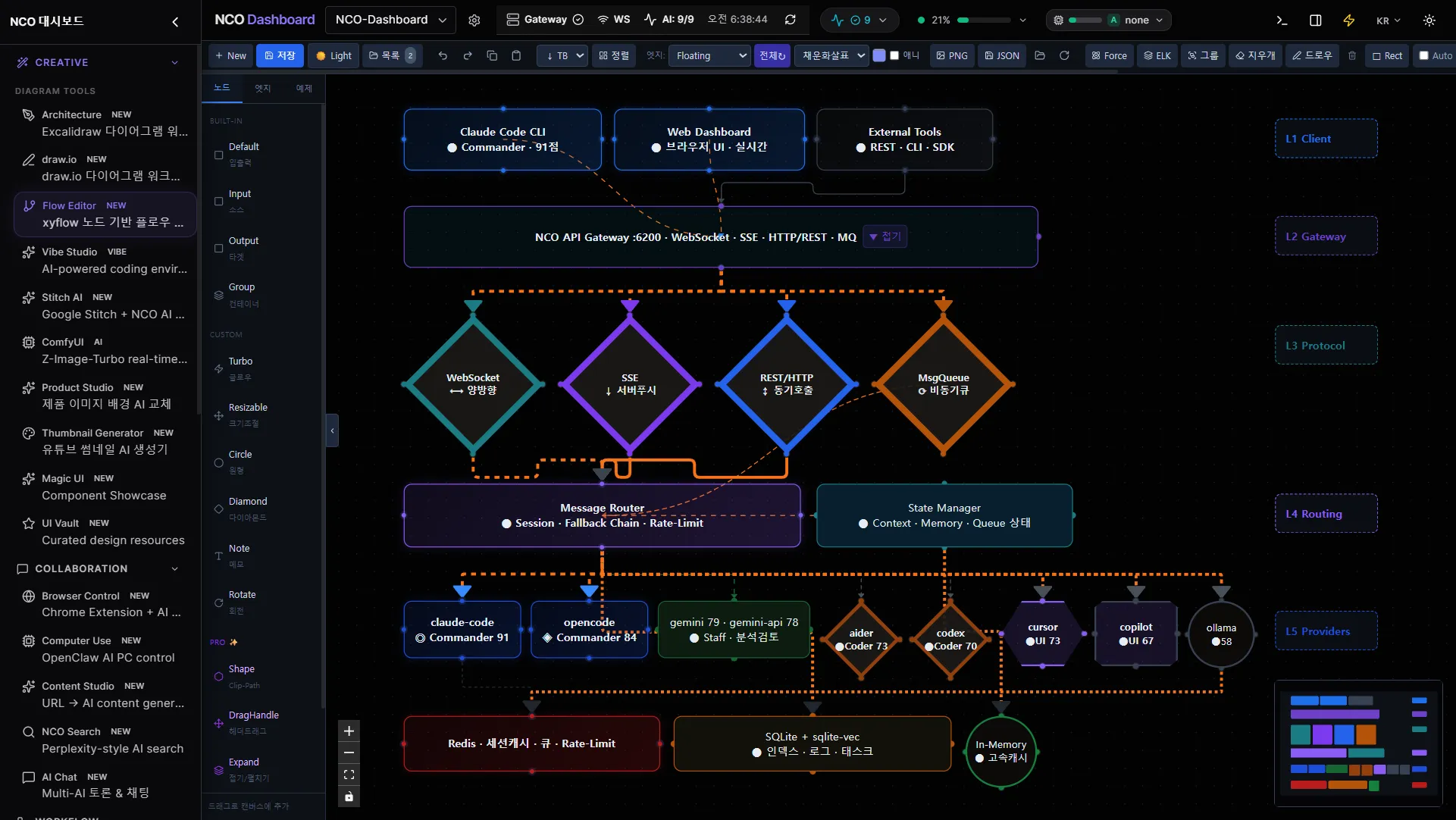Screen dimensions: 1456x820
Task: Pick the Turbo custom node
Action: tap(262, 369)
